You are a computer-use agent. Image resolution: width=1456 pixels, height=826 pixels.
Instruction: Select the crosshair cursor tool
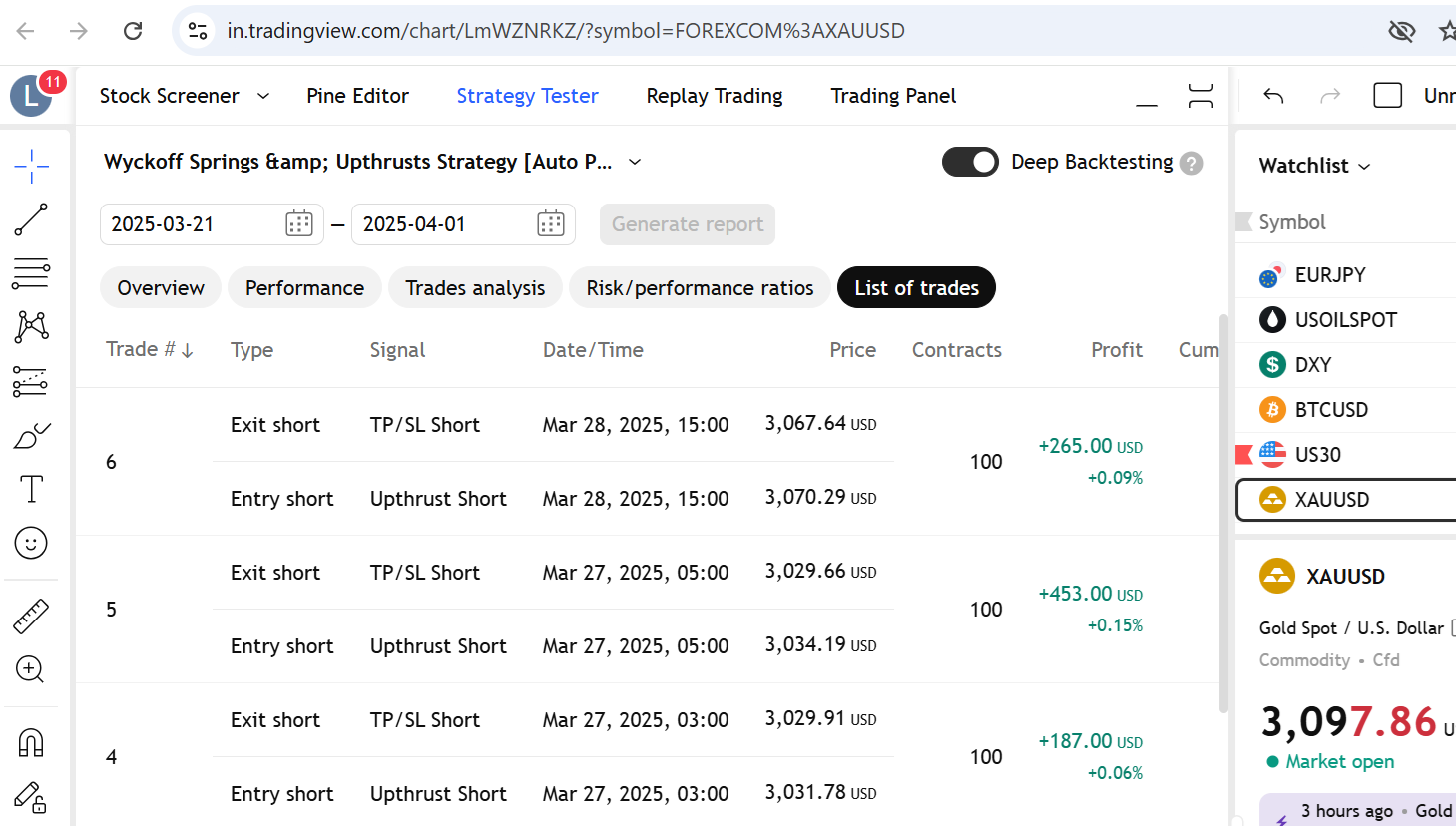tap(32, 166)
